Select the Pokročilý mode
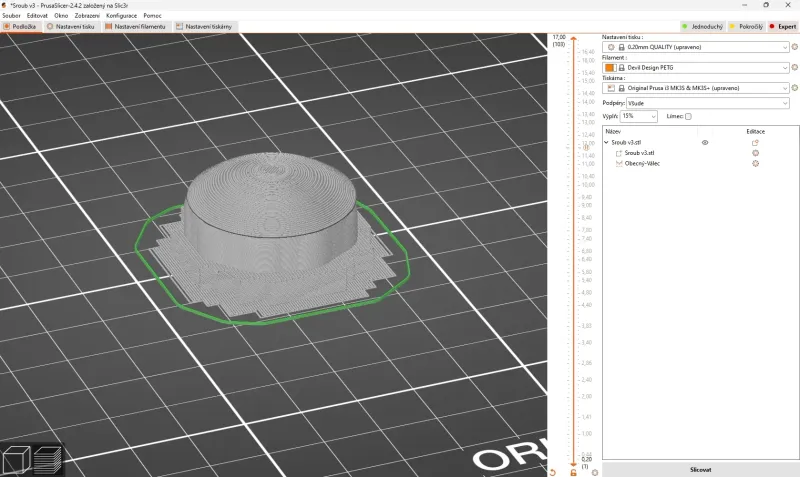This screenshot has width=800, height=477. [x=746, y=27]
